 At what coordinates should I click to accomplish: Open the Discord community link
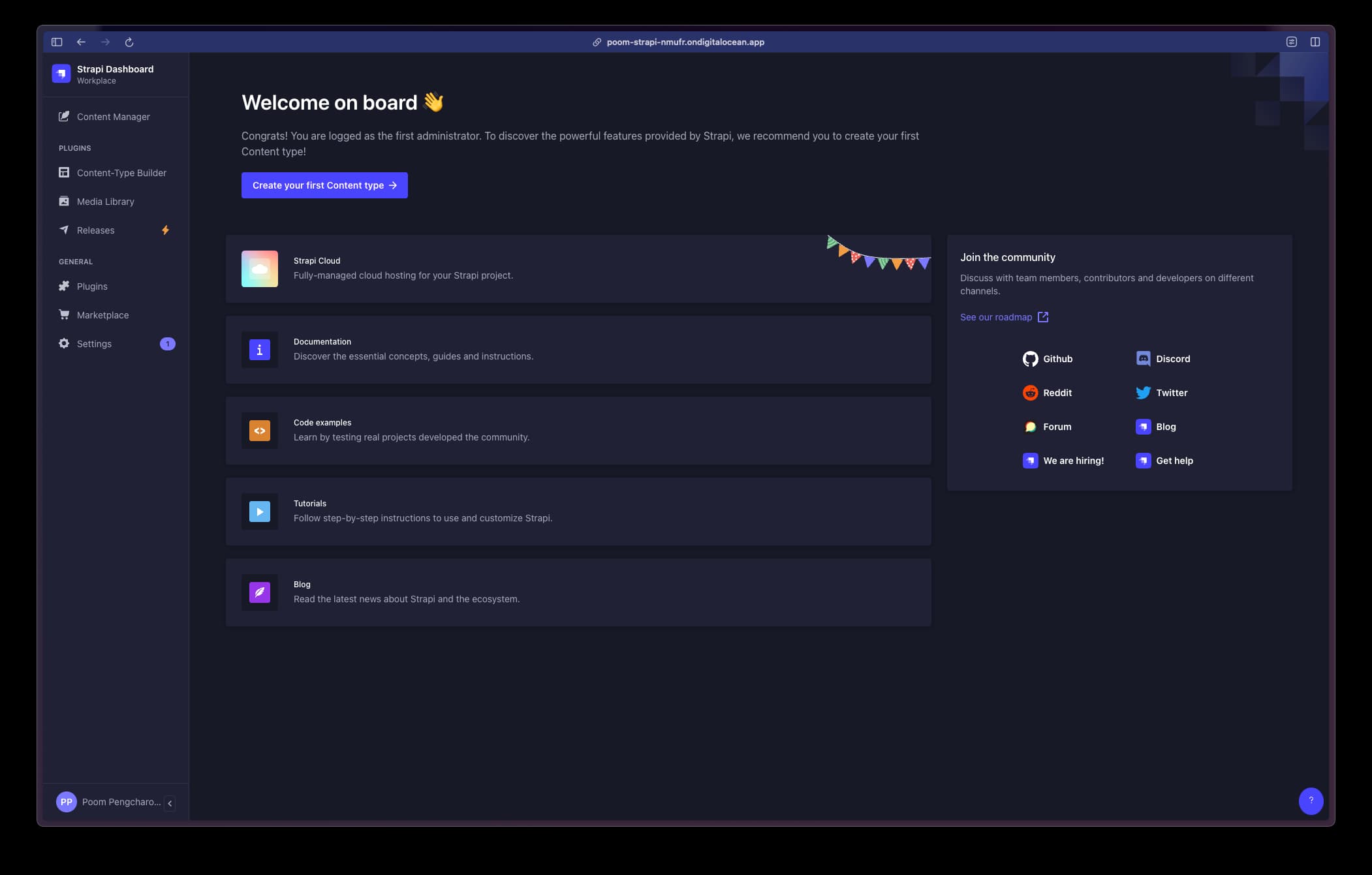point(1163,359)
